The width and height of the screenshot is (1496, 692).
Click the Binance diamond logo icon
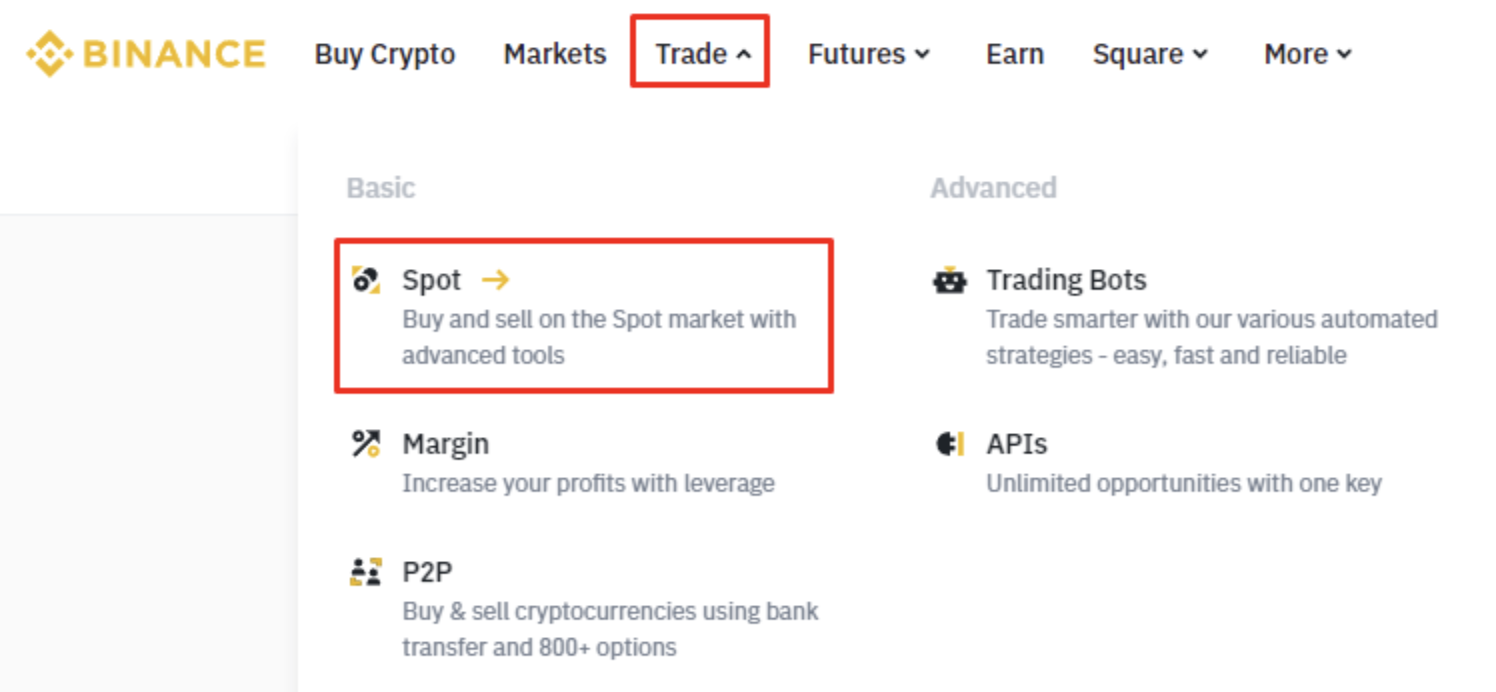(49, 53)
